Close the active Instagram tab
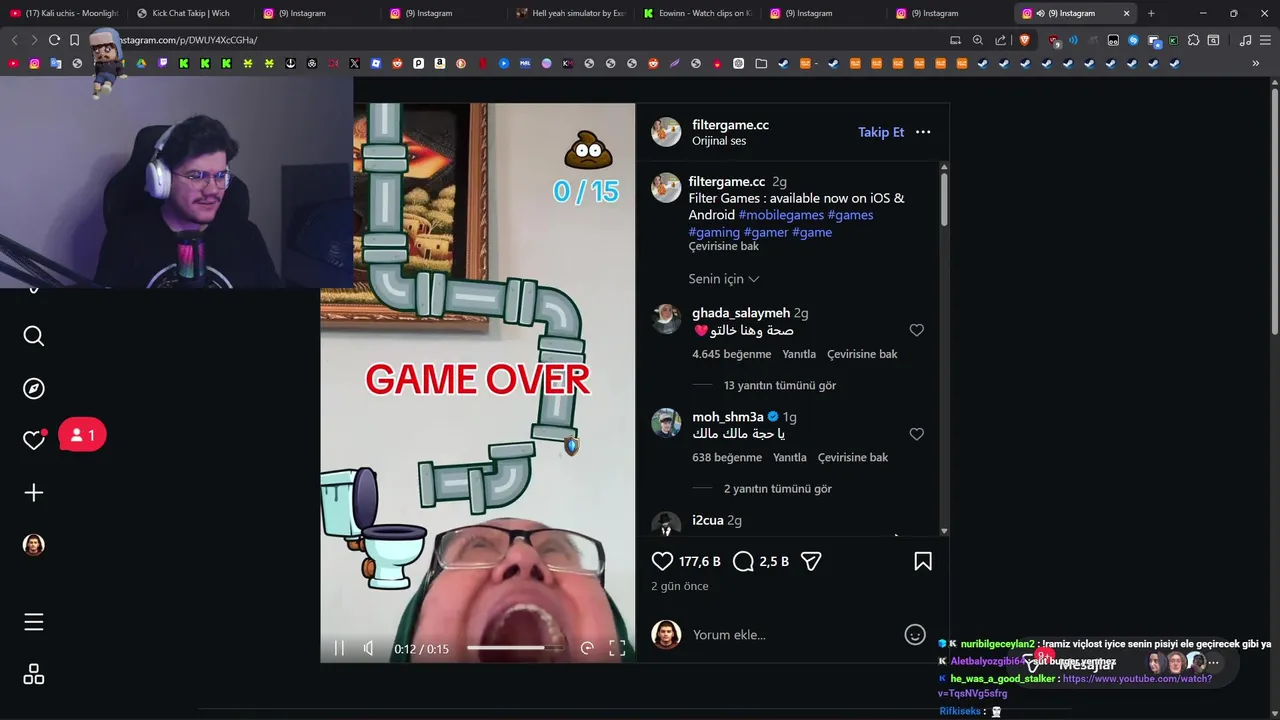 1127,13
